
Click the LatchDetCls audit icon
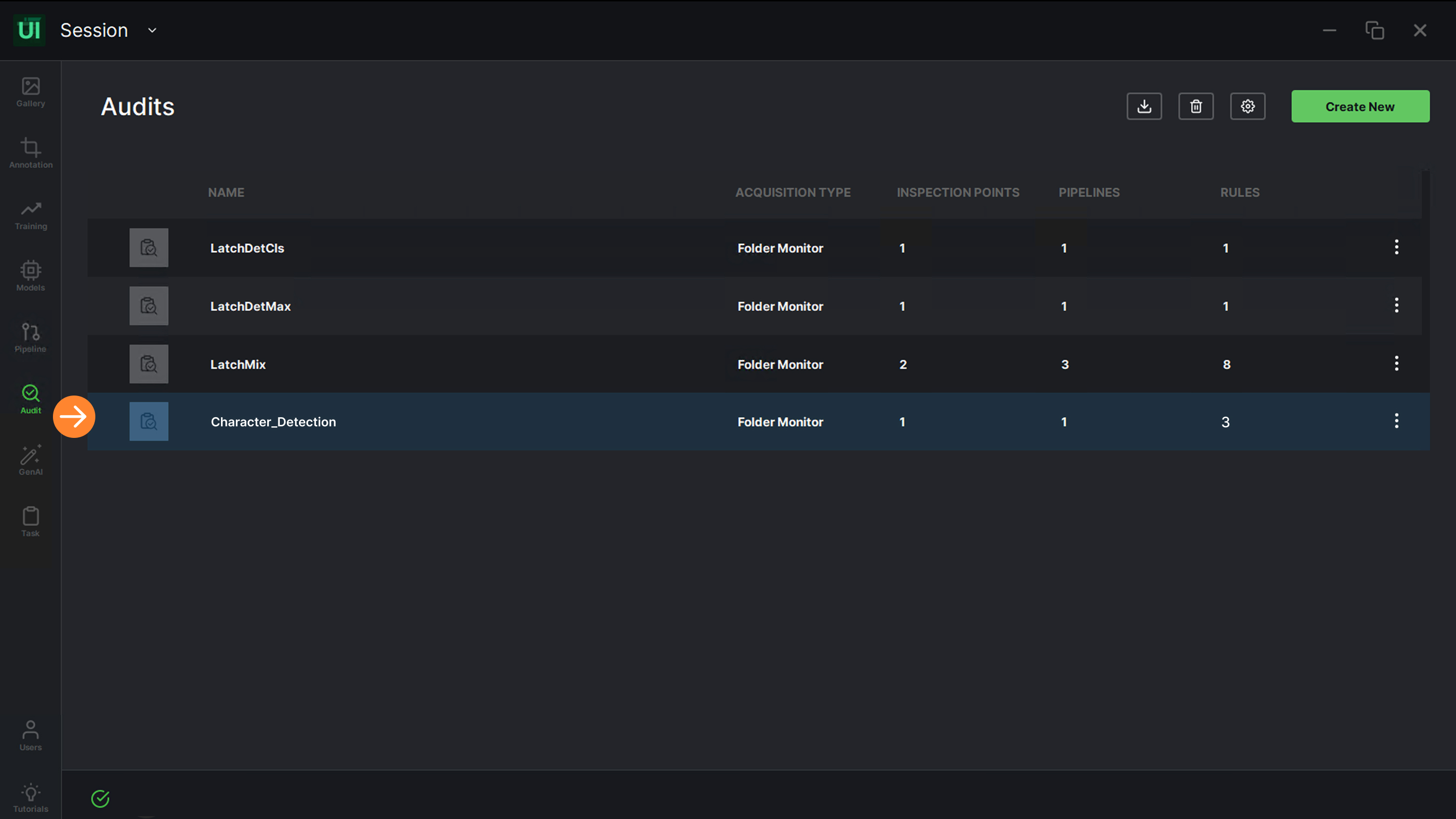tap(149, 247)
